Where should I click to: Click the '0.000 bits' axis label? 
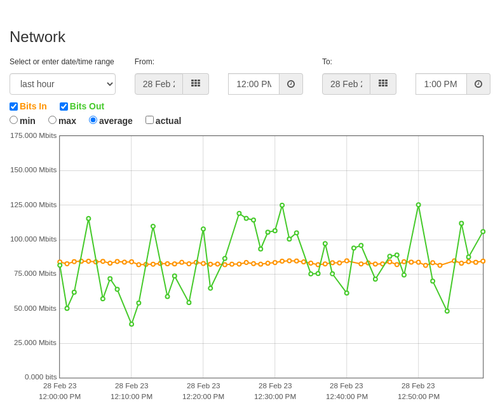41,377
